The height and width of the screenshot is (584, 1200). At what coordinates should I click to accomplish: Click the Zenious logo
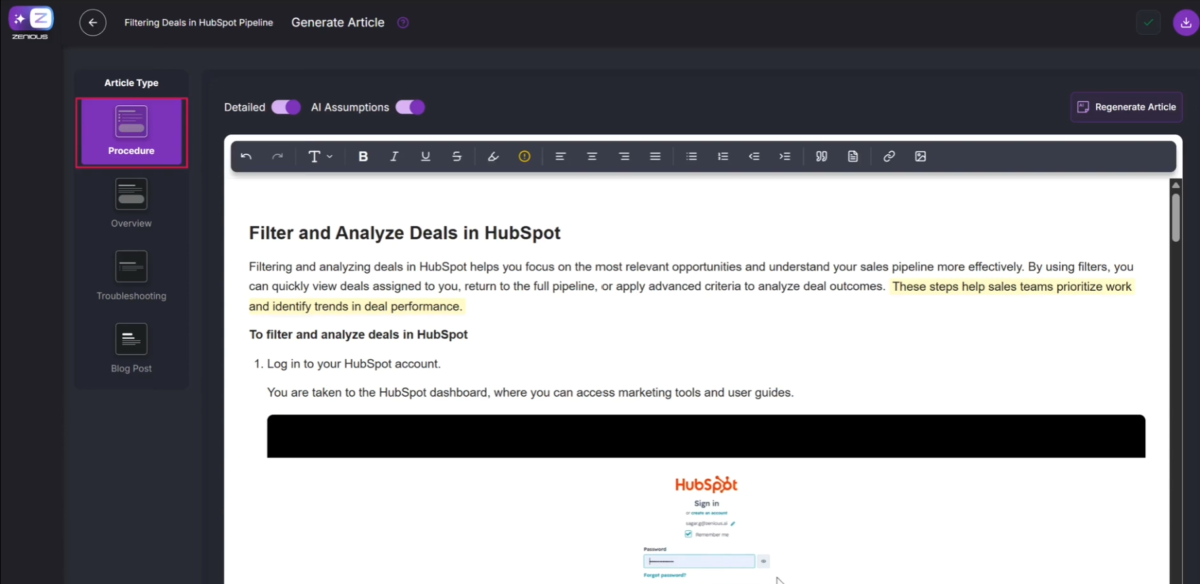point(31,22)
